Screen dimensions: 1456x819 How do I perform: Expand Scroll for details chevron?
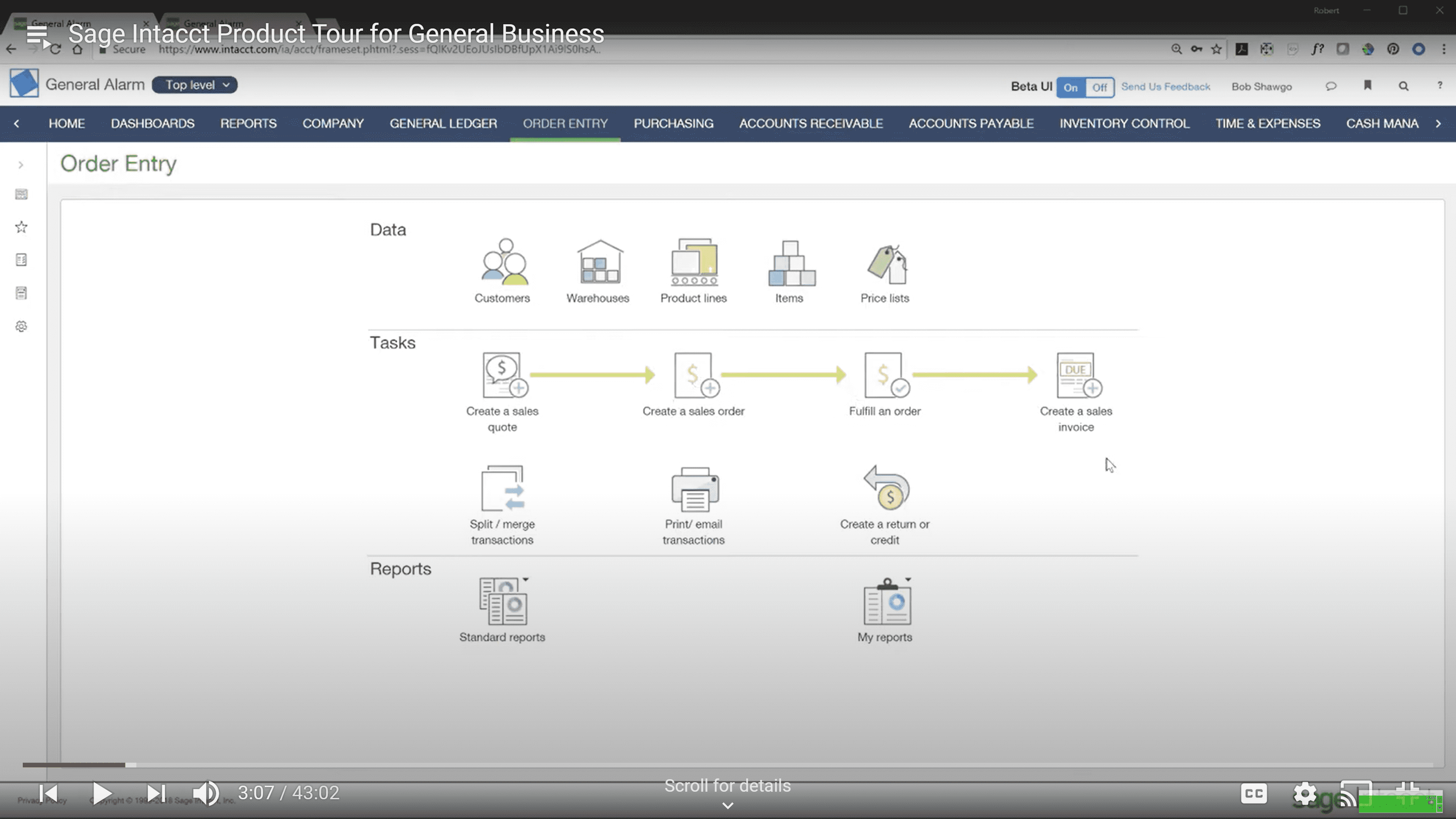point(728,805)
